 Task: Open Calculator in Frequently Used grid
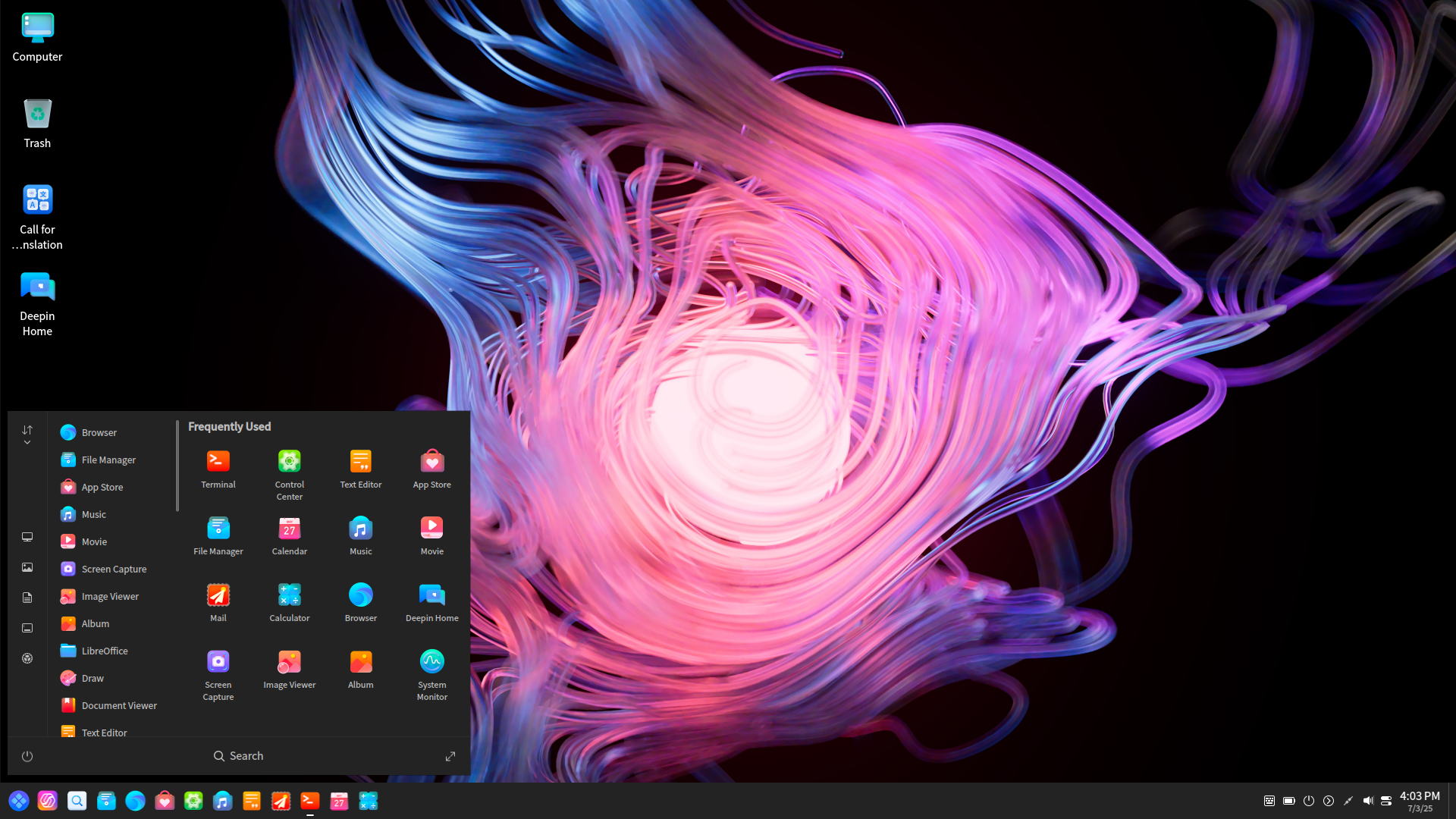(x=290, y=603)
